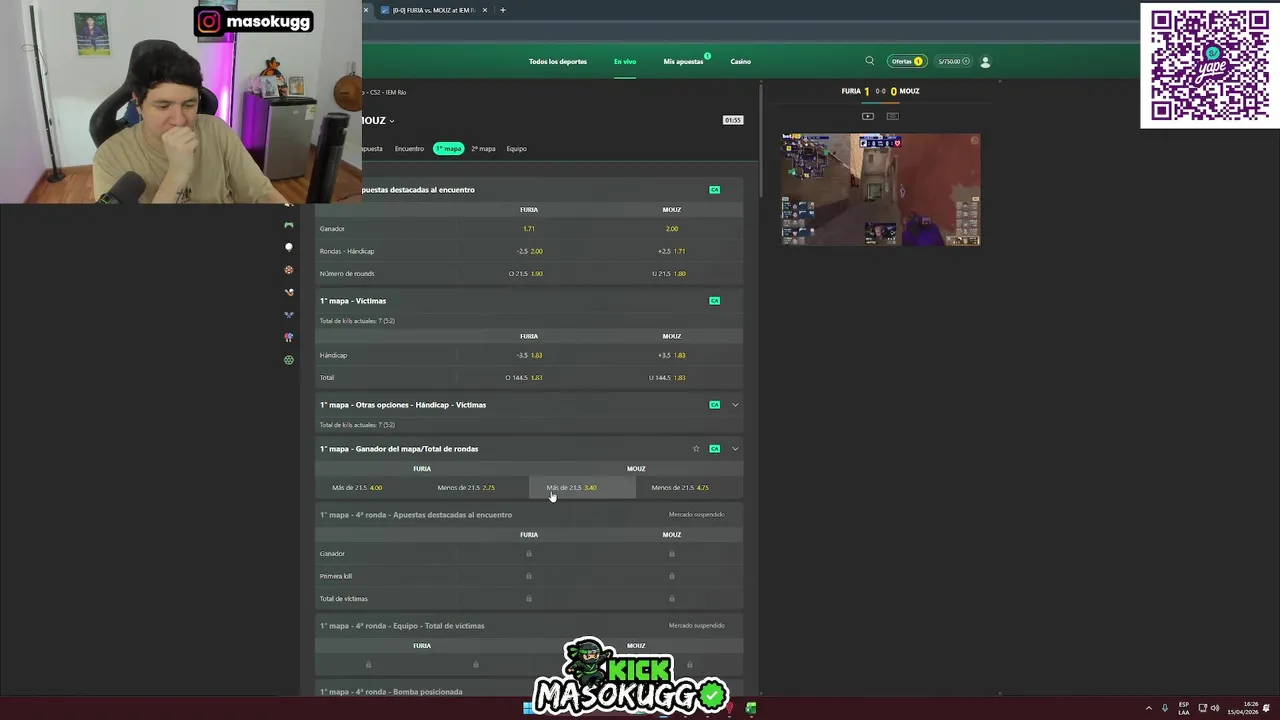Screen dimensions: 1280x720
Task: Select the FURIA vs. MOUZ browser tab
Action: (x=434, y=10)
